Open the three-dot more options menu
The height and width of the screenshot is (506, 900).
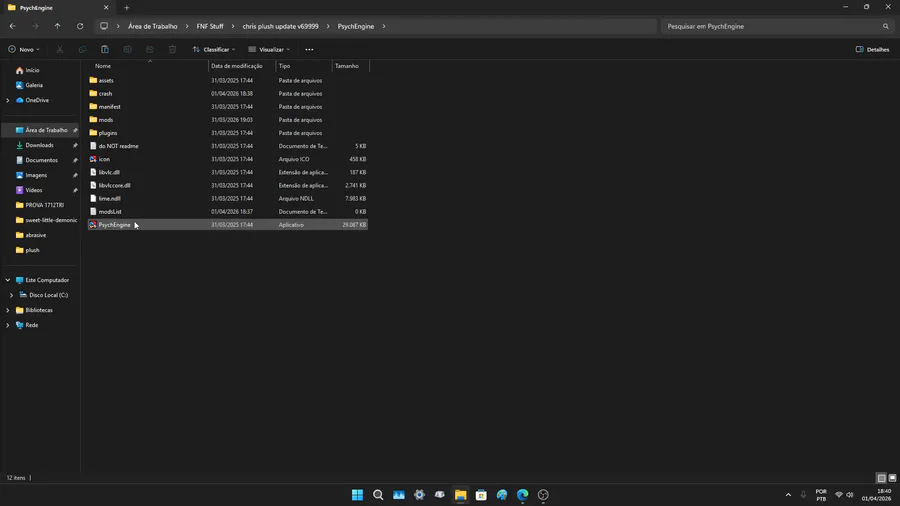click(309, 49)
